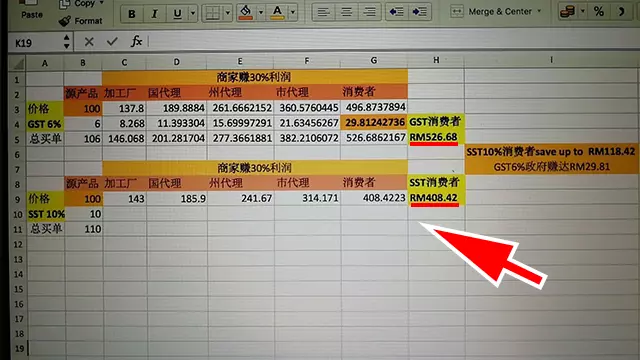Screen dimensions: 640x360
Task: Confirm formula entry checkmark
Action: [112, 41]
